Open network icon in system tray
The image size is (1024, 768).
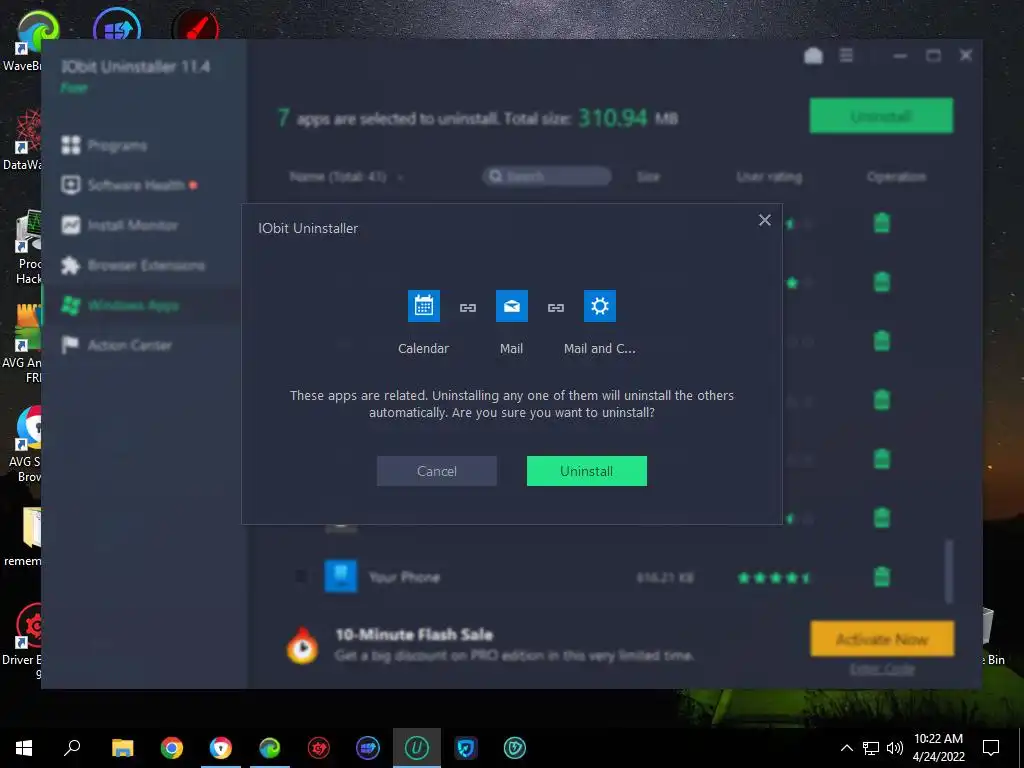(x=871, y=748)
